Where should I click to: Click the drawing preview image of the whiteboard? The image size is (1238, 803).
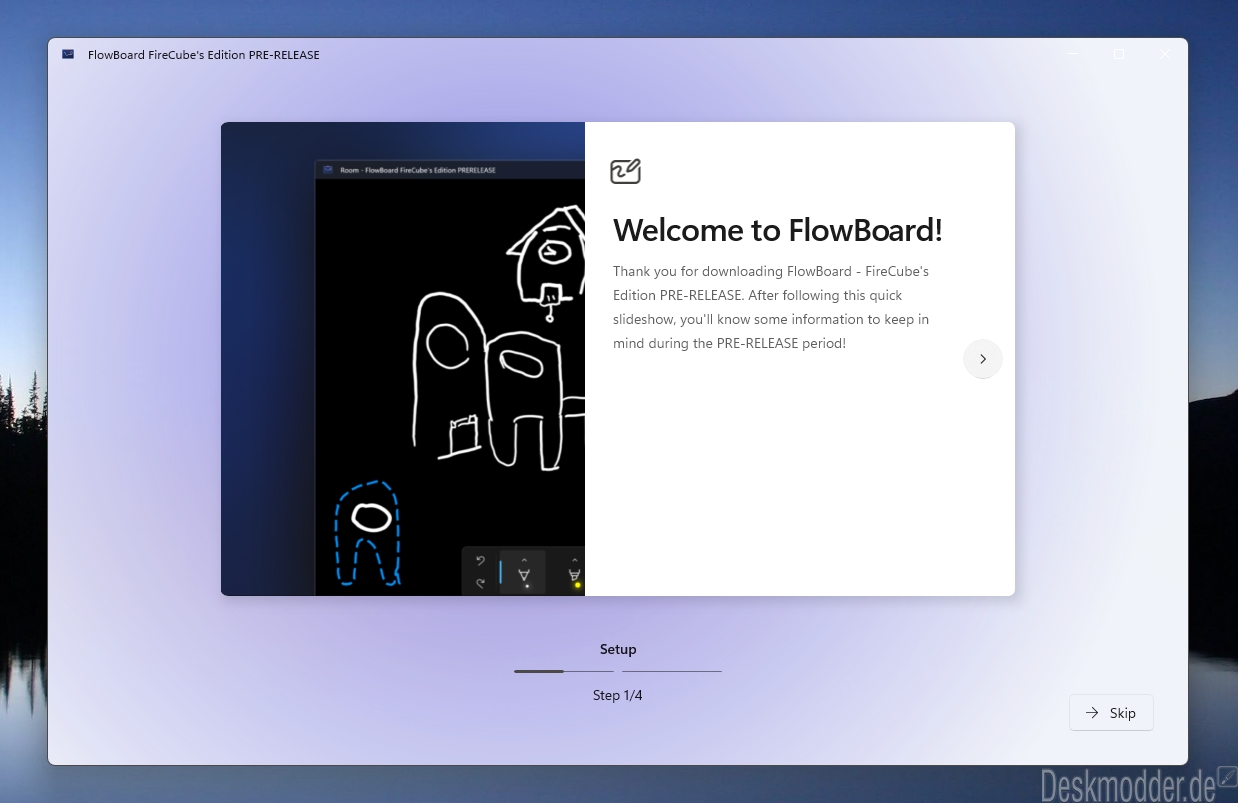[x=403, y=359]
